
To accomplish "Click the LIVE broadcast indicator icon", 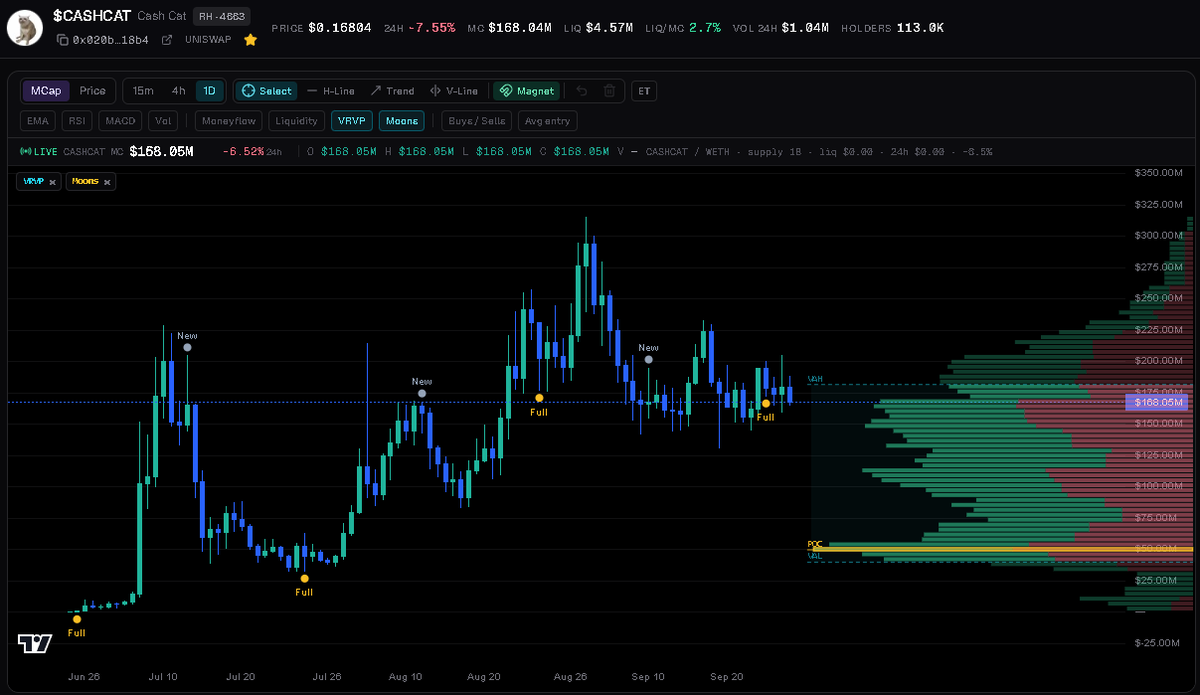I will pyautogui.click(x=26, y=152).
